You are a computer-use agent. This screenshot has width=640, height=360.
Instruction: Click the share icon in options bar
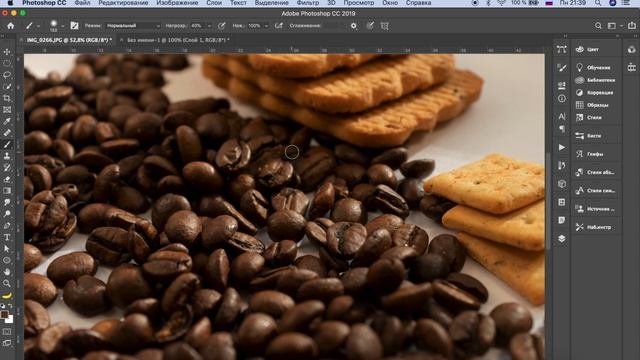[632, 26]
